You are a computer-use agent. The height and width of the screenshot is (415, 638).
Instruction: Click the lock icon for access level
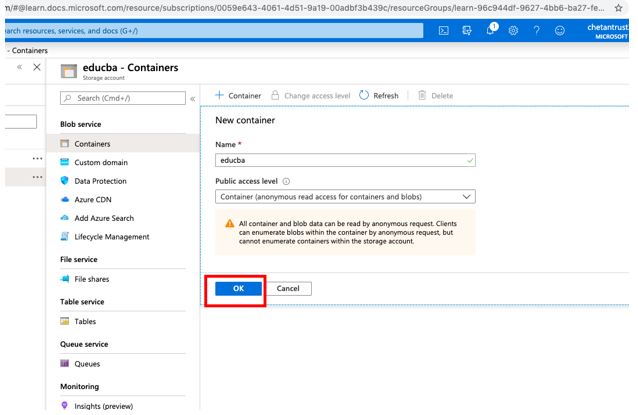[275, 95]
